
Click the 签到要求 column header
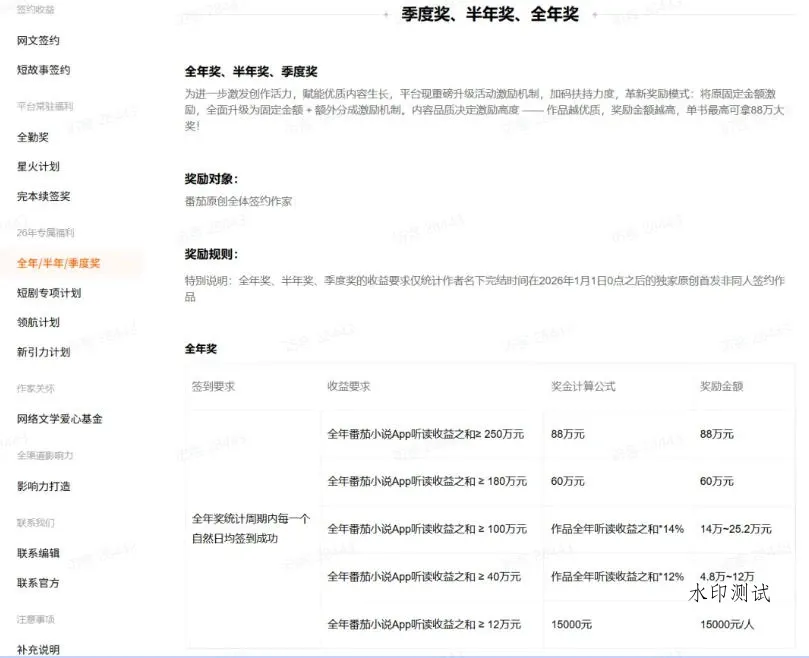point(213,386)
